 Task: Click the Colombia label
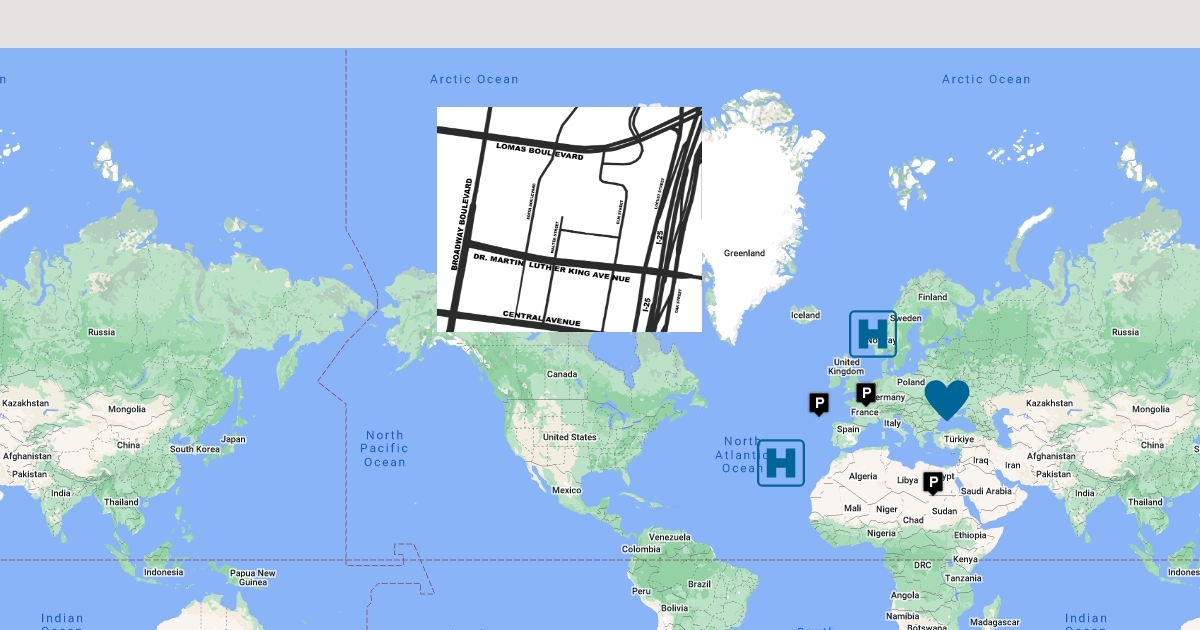[640, 549]
